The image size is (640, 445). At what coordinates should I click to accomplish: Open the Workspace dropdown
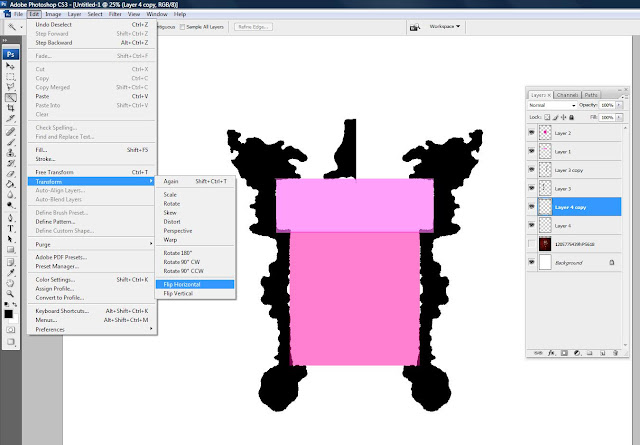(x=444, y=27)
